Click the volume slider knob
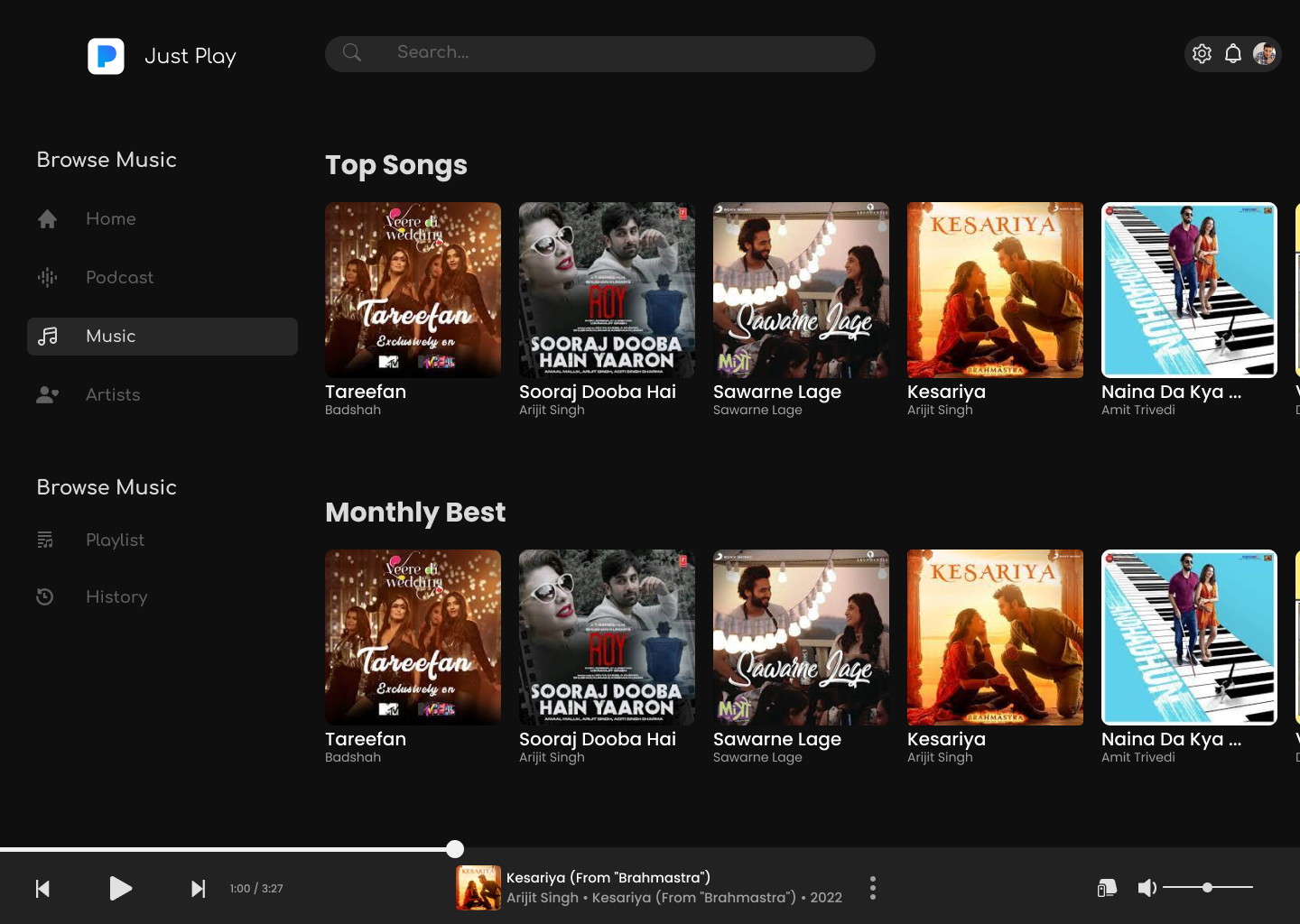This screenshot has height=924, width=1300. (1207, 888)
